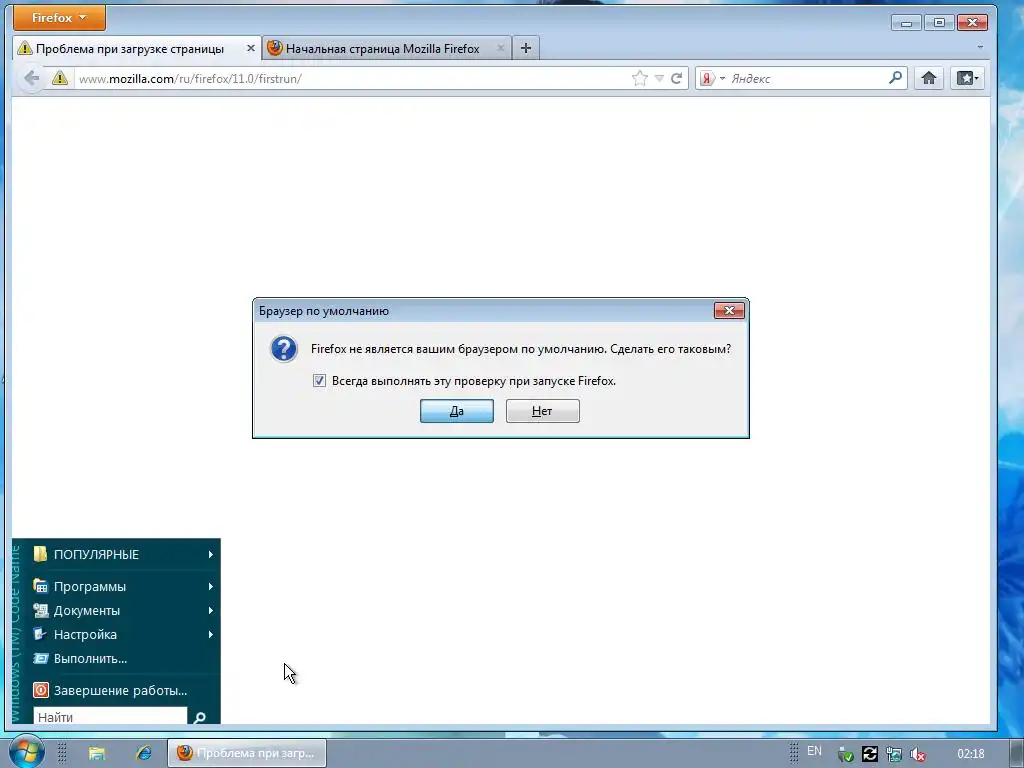
Task: Close the Браузер по умолчанию dialog
Action: 729,311
